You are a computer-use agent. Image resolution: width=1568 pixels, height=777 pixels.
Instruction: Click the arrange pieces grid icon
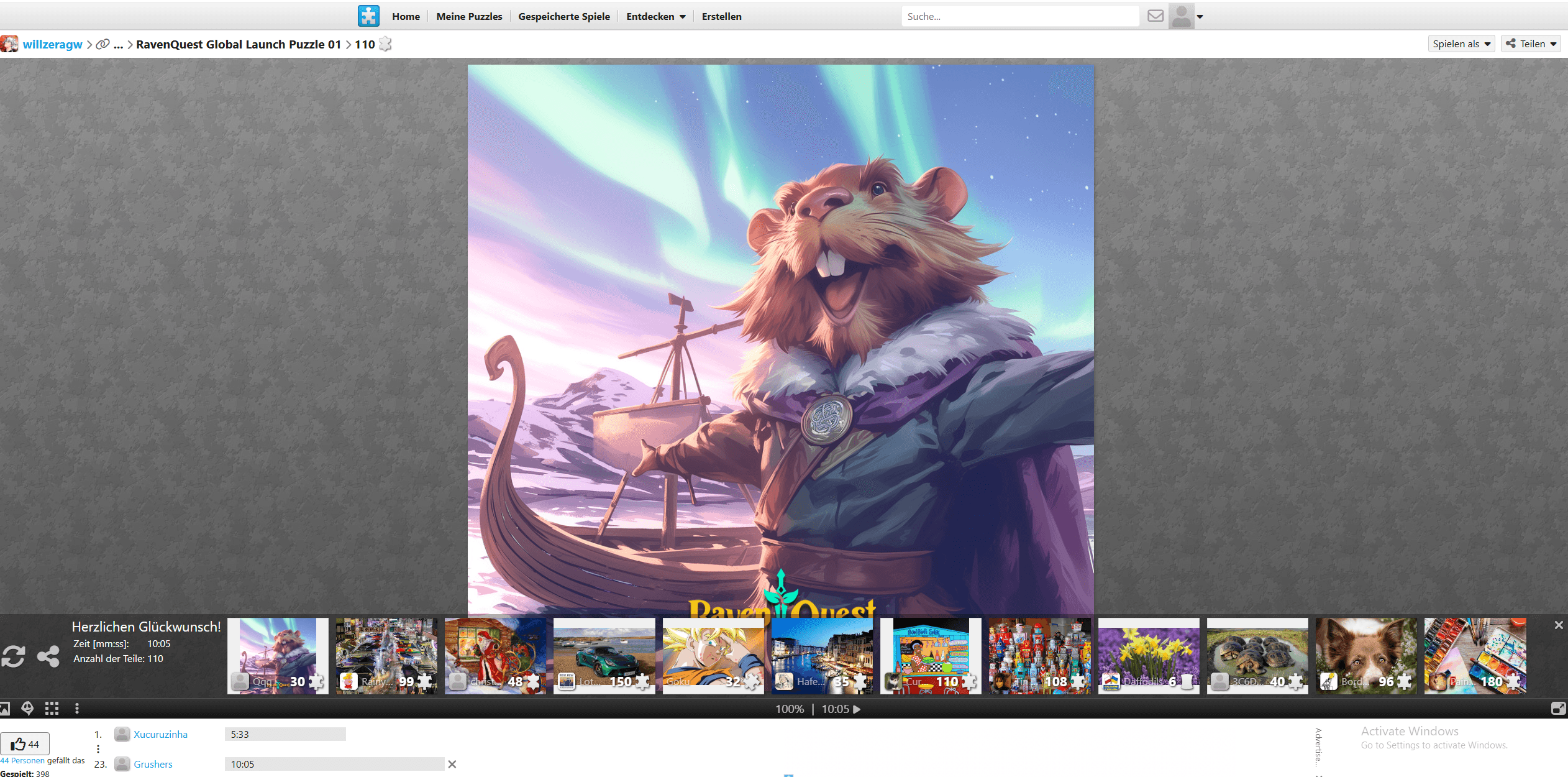click(x=52, y=708)
